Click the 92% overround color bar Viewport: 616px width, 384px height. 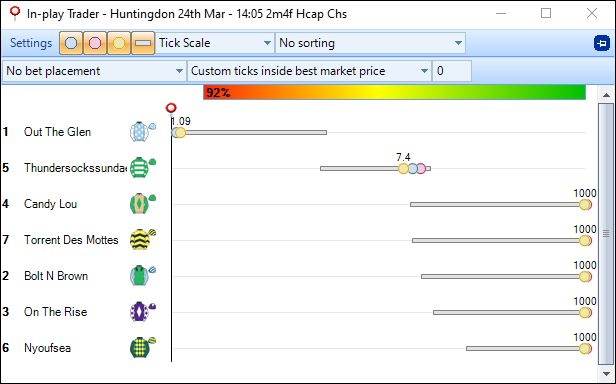[394, 92]
